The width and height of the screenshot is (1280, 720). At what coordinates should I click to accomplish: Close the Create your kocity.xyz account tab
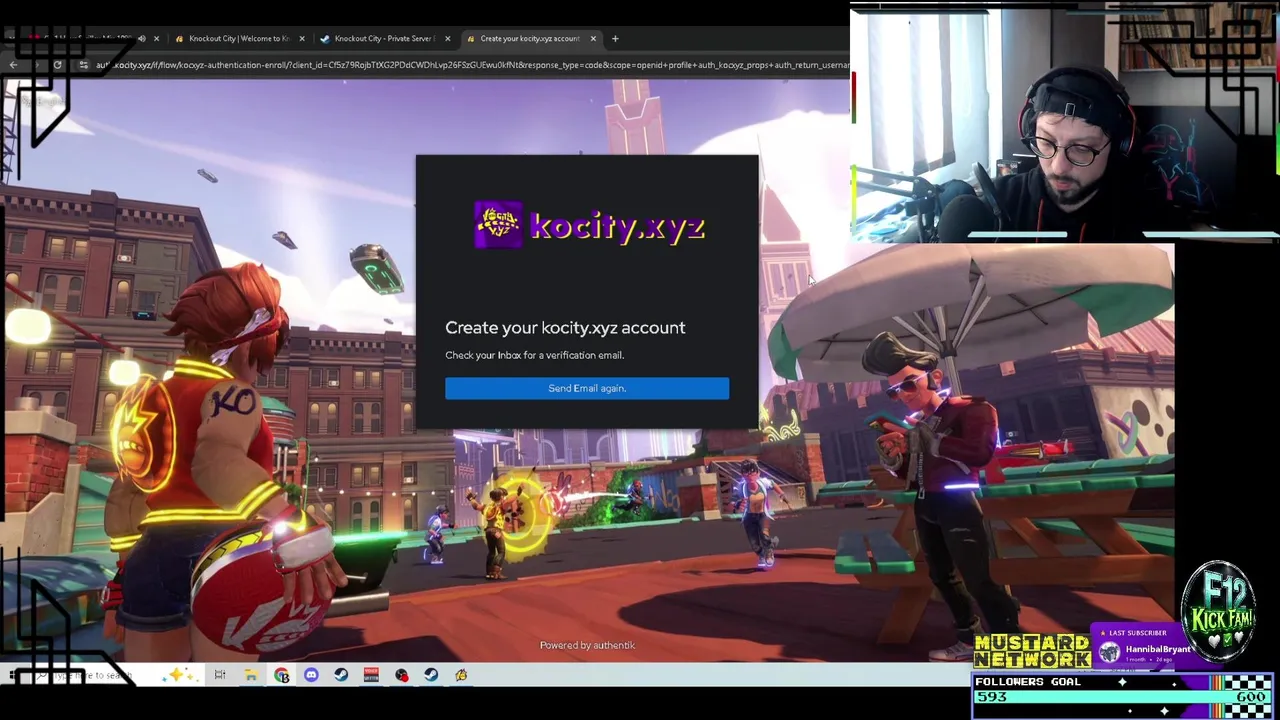[x=593, y=39]
